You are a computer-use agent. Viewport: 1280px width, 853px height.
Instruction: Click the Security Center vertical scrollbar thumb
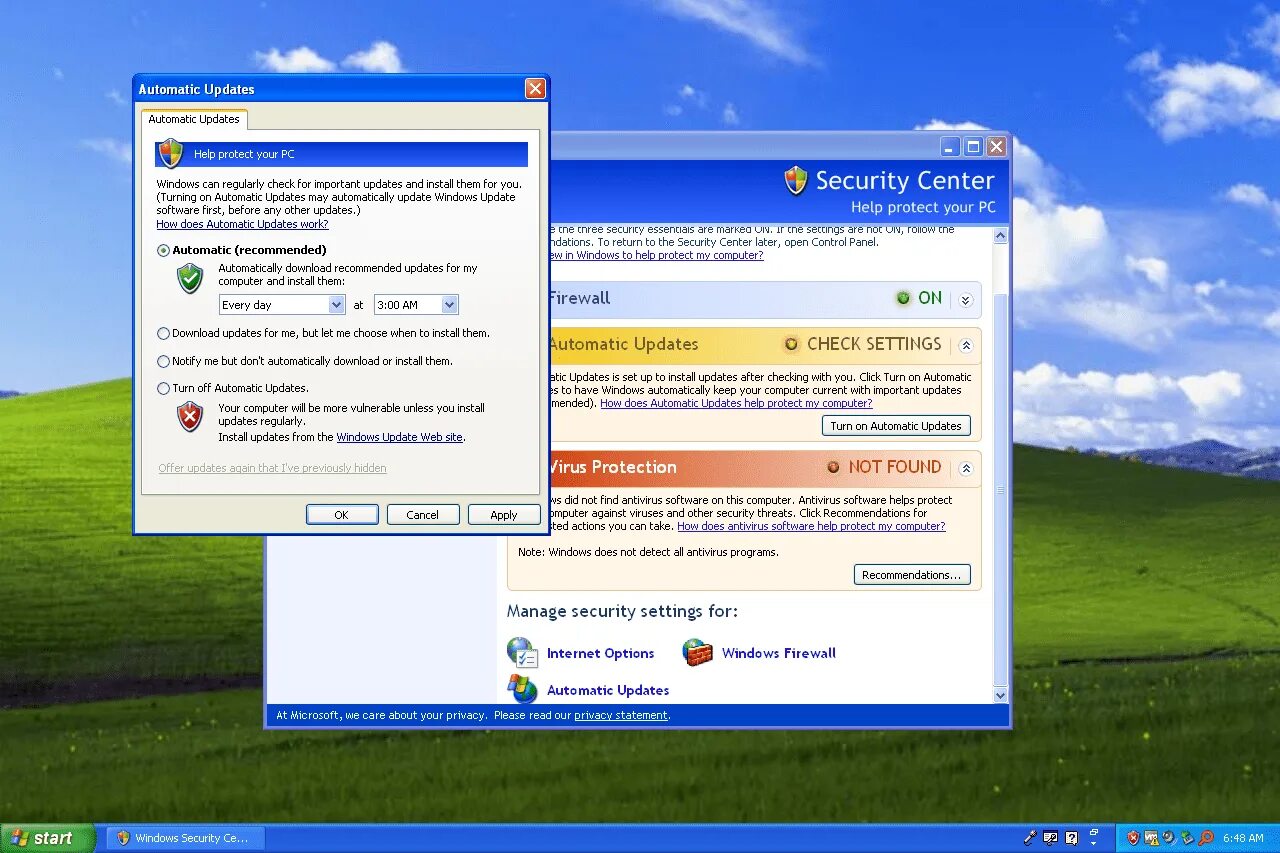(1000, 489)
